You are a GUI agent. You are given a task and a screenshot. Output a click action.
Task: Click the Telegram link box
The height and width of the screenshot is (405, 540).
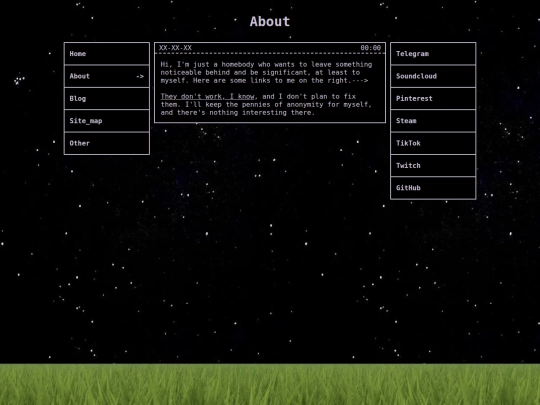433,54
